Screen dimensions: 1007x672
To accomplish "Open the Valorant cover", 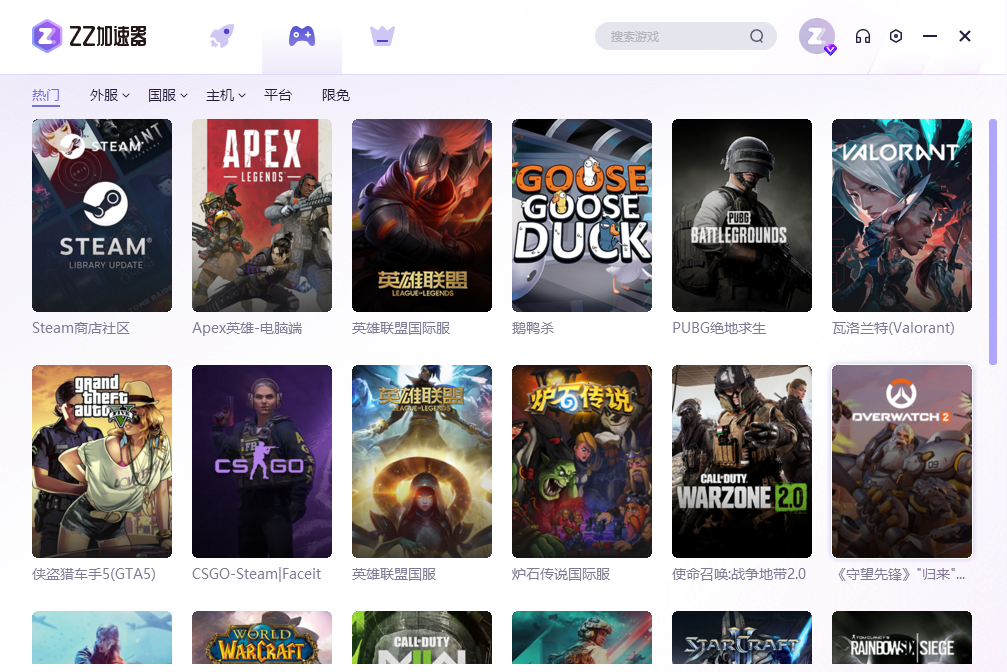I will point(902,215).
